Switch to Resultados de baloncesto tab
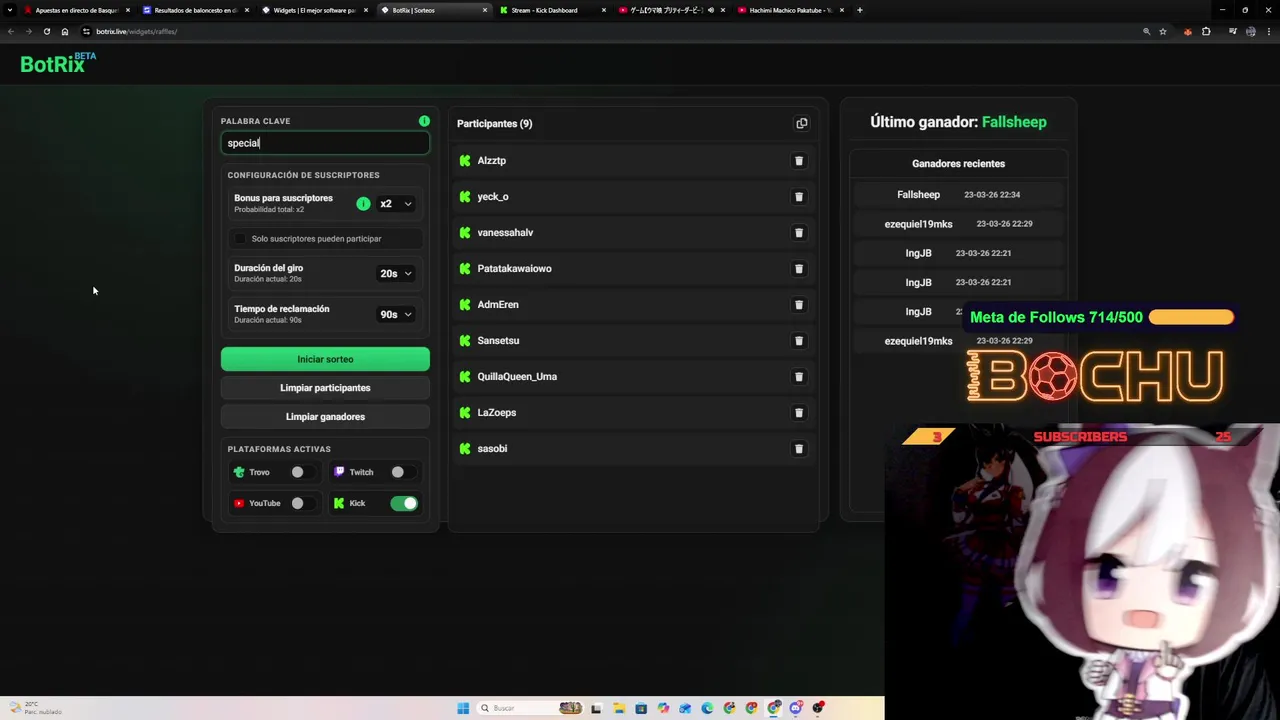 [x=196, y=10]
